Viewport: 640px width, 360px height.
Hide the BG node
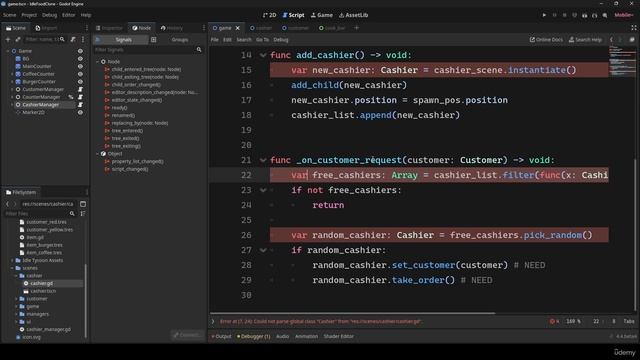80,59
